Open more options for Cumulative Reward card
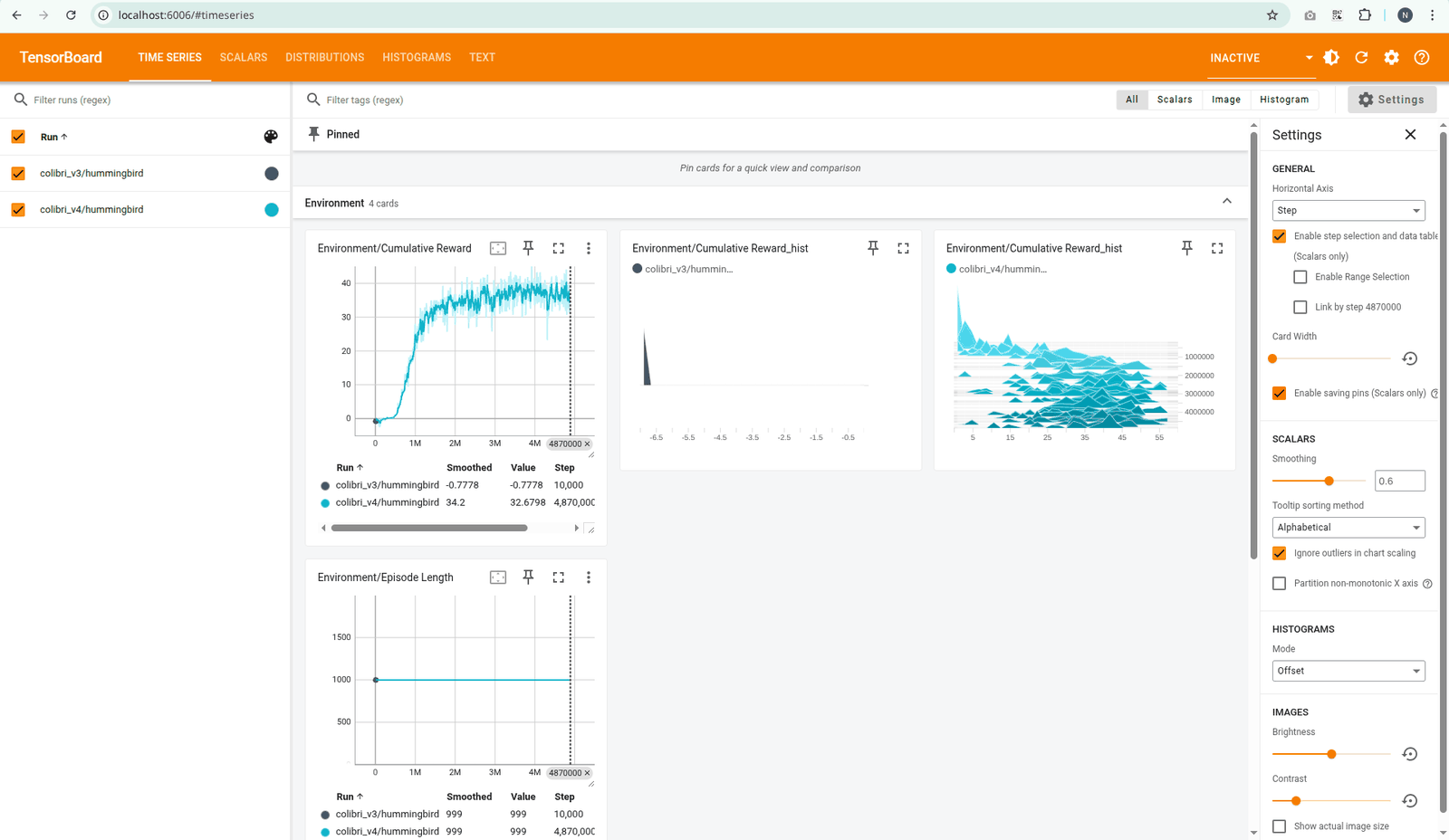Image resolution: width=1449 pixels, height=840 pixels. pos(589,248)
